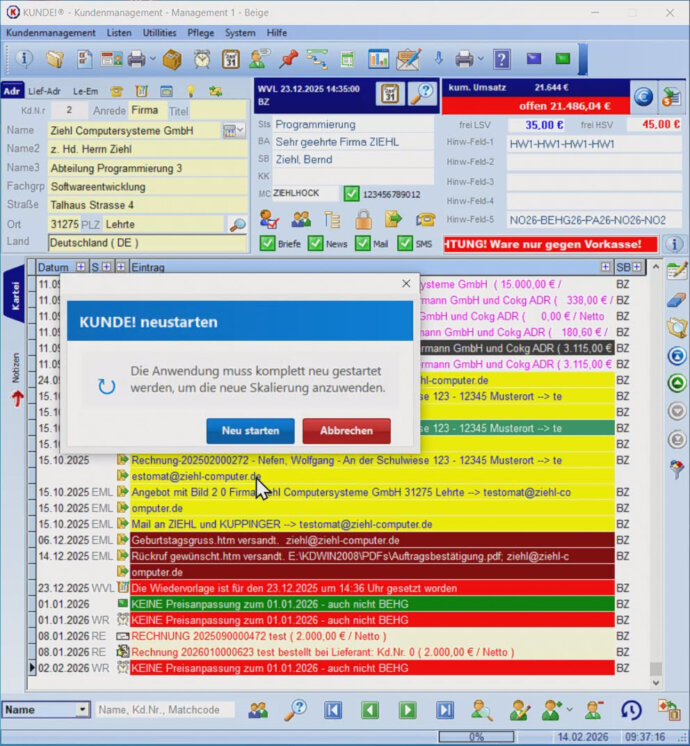Toggle the SMS checkbox
This screenshot has width=690, height=746.
click(x=404, y=243)
